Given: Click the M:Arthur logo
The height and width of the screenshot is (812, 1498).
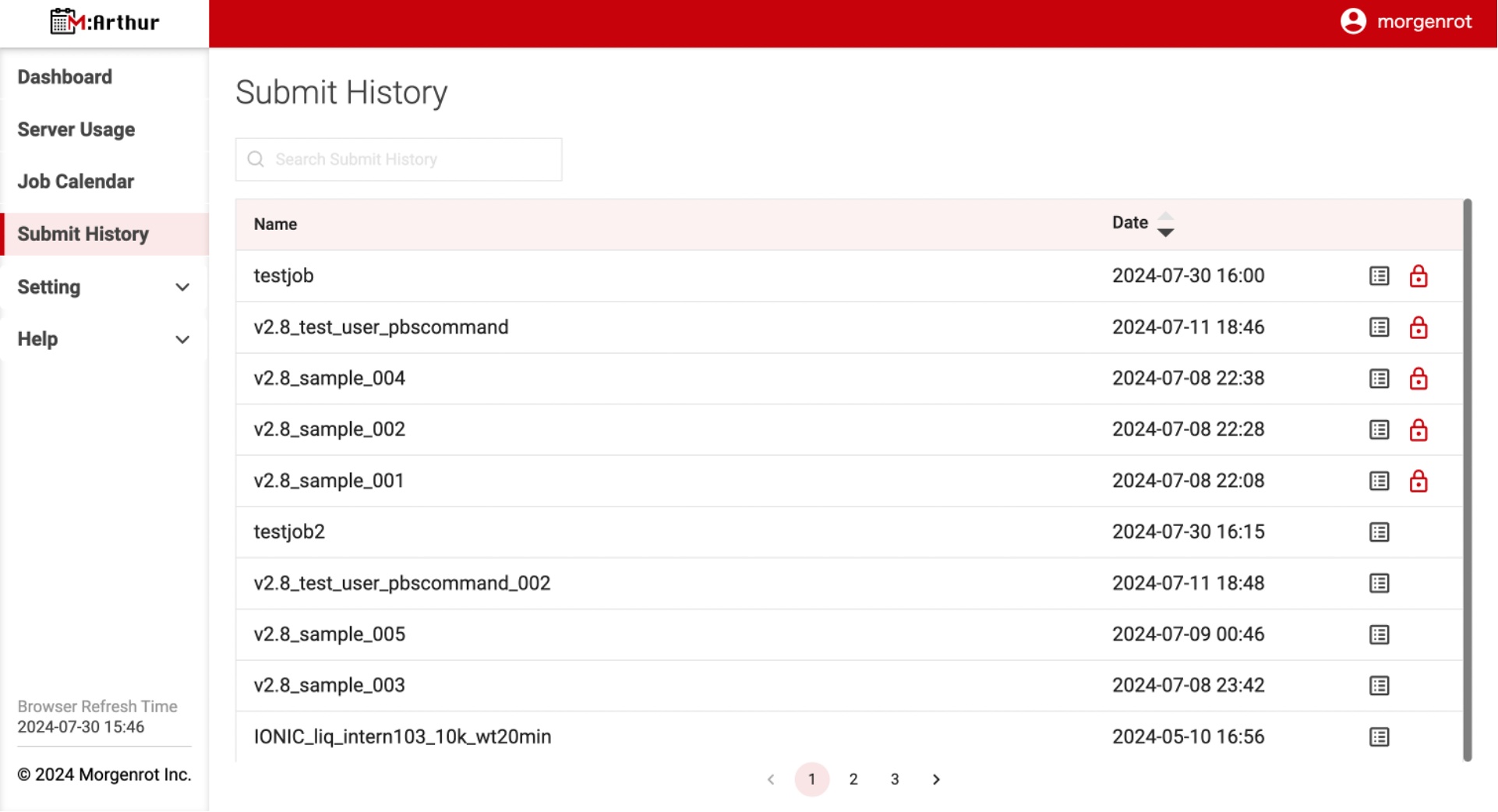Looking at the screenshot, I should click(x=104, y=22).
